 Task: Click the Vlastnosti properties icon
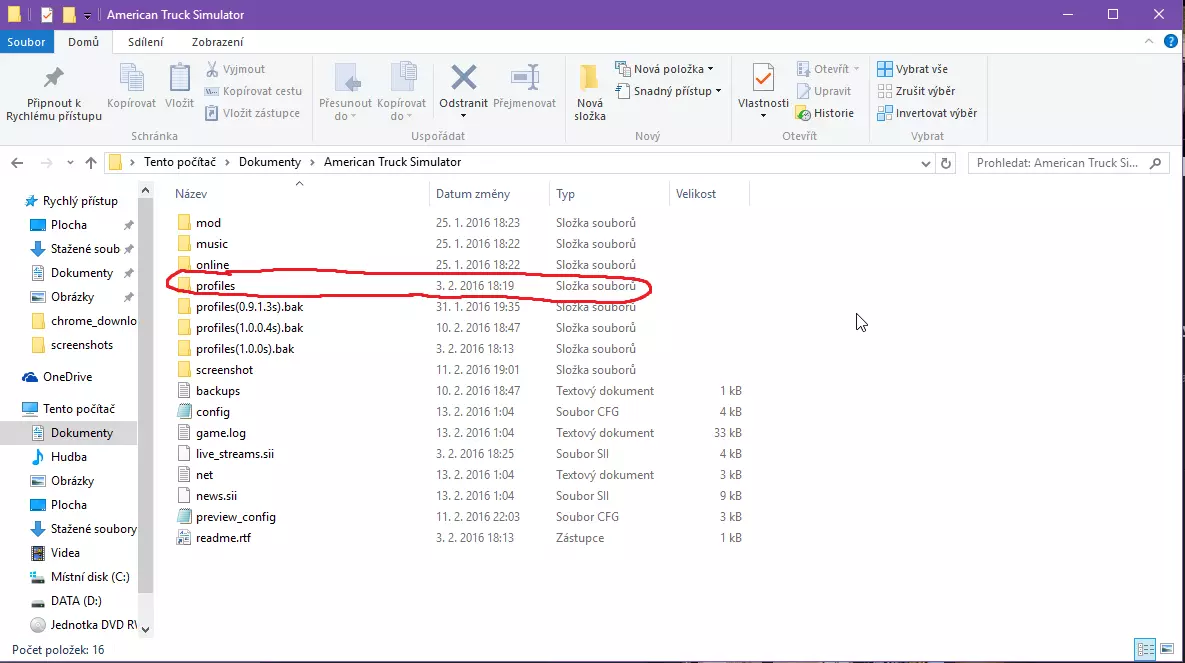763,91
